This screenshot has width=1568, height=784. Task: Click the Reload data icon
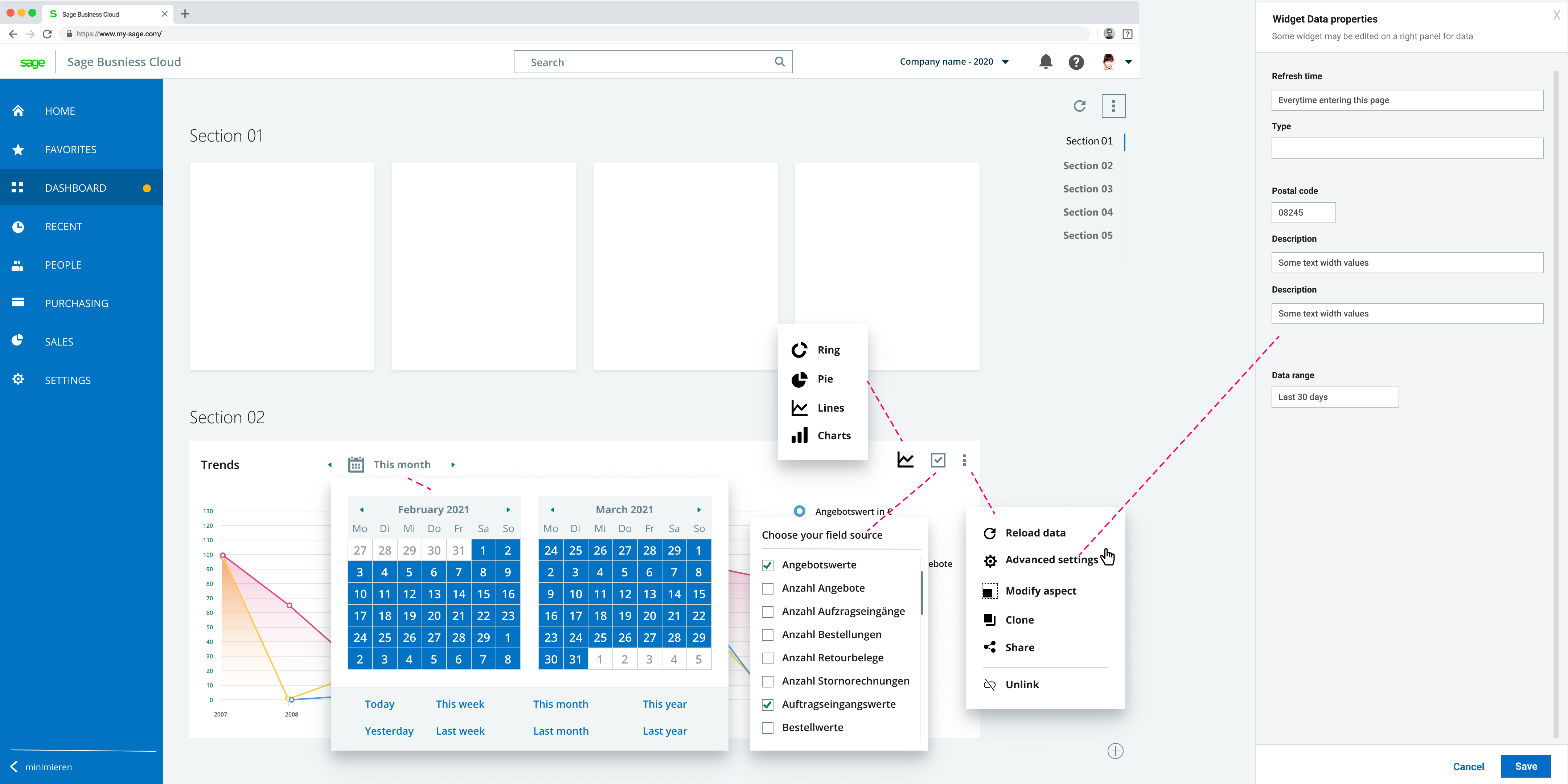point(990,532)
